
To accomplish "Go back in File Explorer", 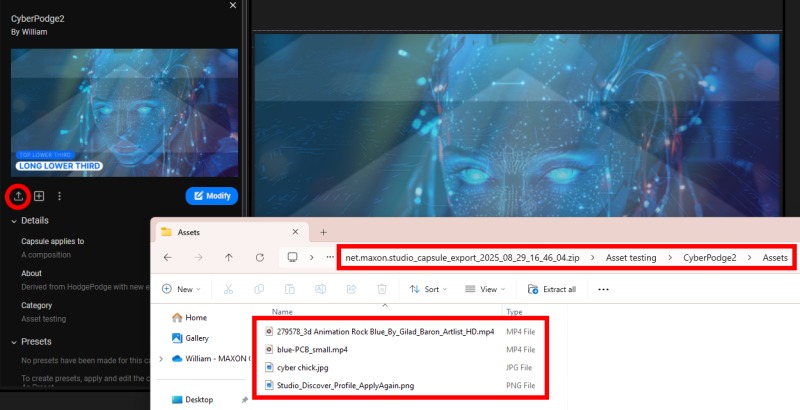I will tap(167, 258).
